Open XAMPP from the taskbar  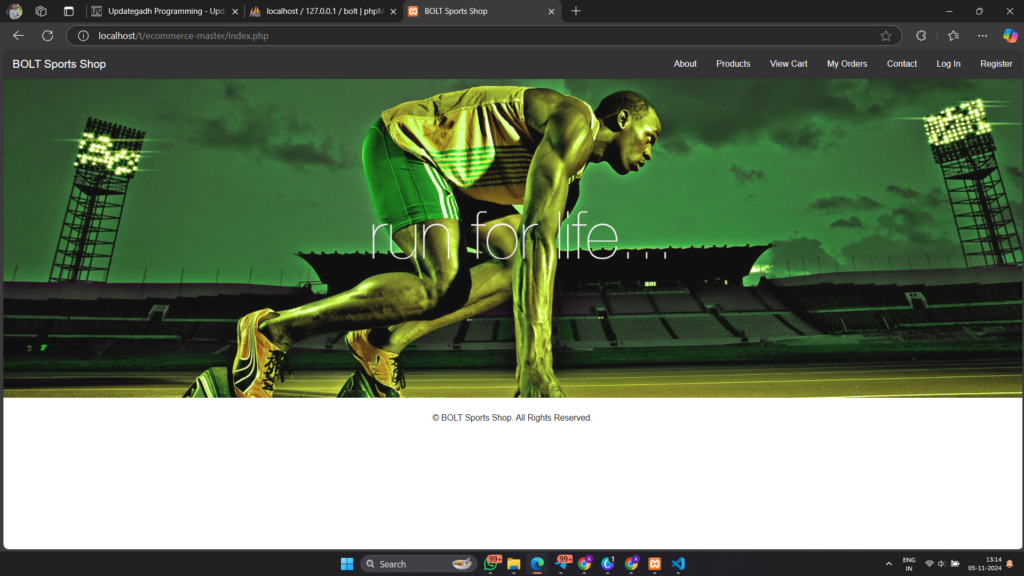click(654, 564)
